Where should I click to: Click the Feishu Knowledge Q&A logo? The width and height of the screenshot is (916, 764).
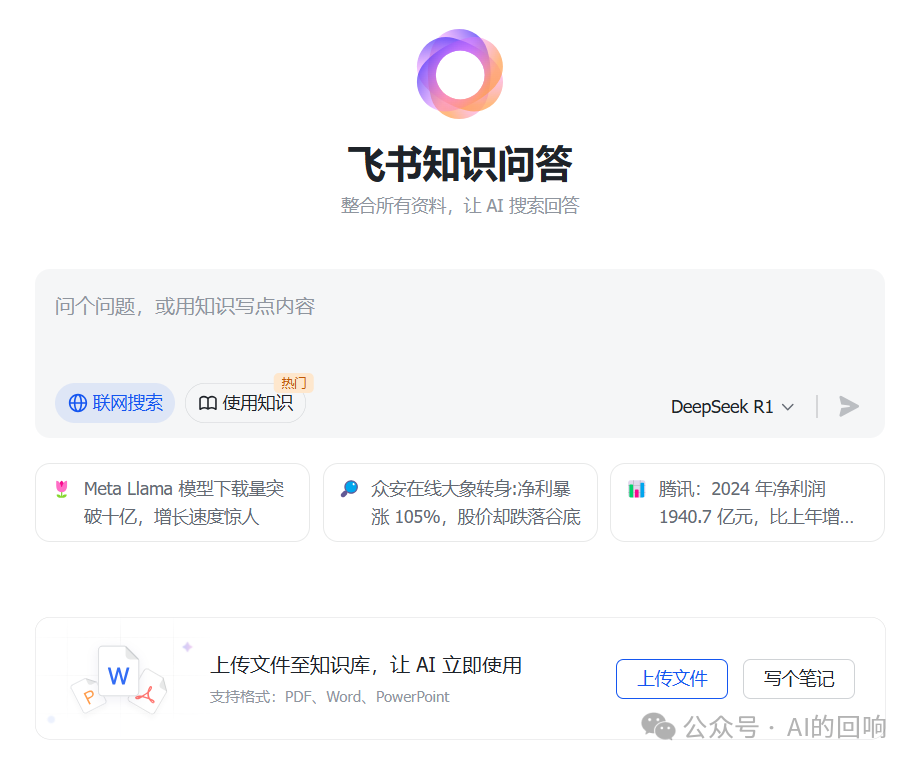(460, 74)
